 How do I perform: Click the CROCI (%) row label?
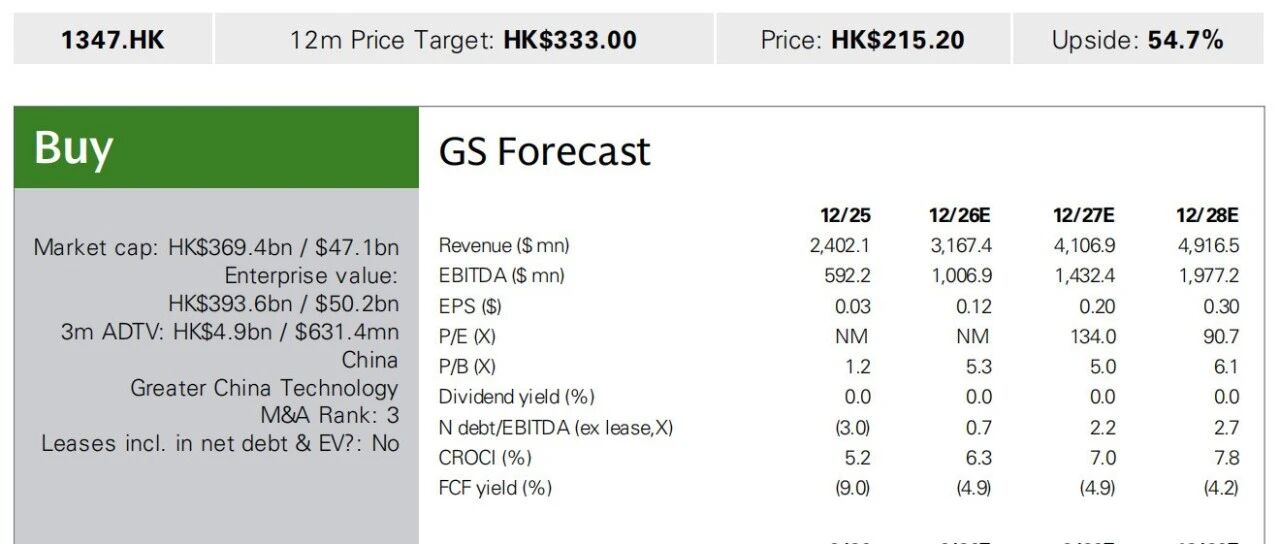(x=485, y=458)
